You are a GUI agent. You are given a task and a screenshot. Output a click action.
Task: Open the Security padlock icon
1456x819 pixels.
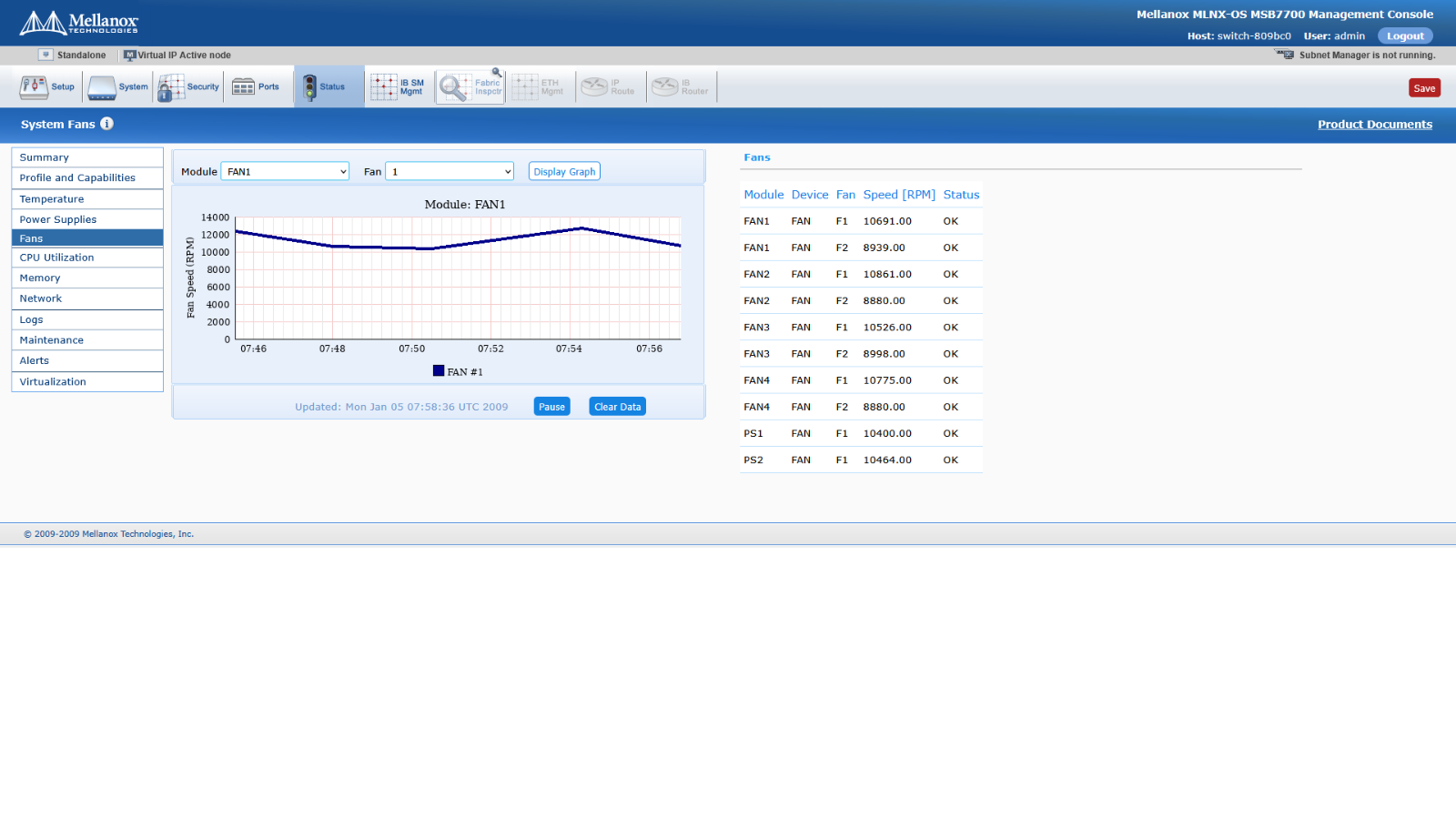(170, 87)
